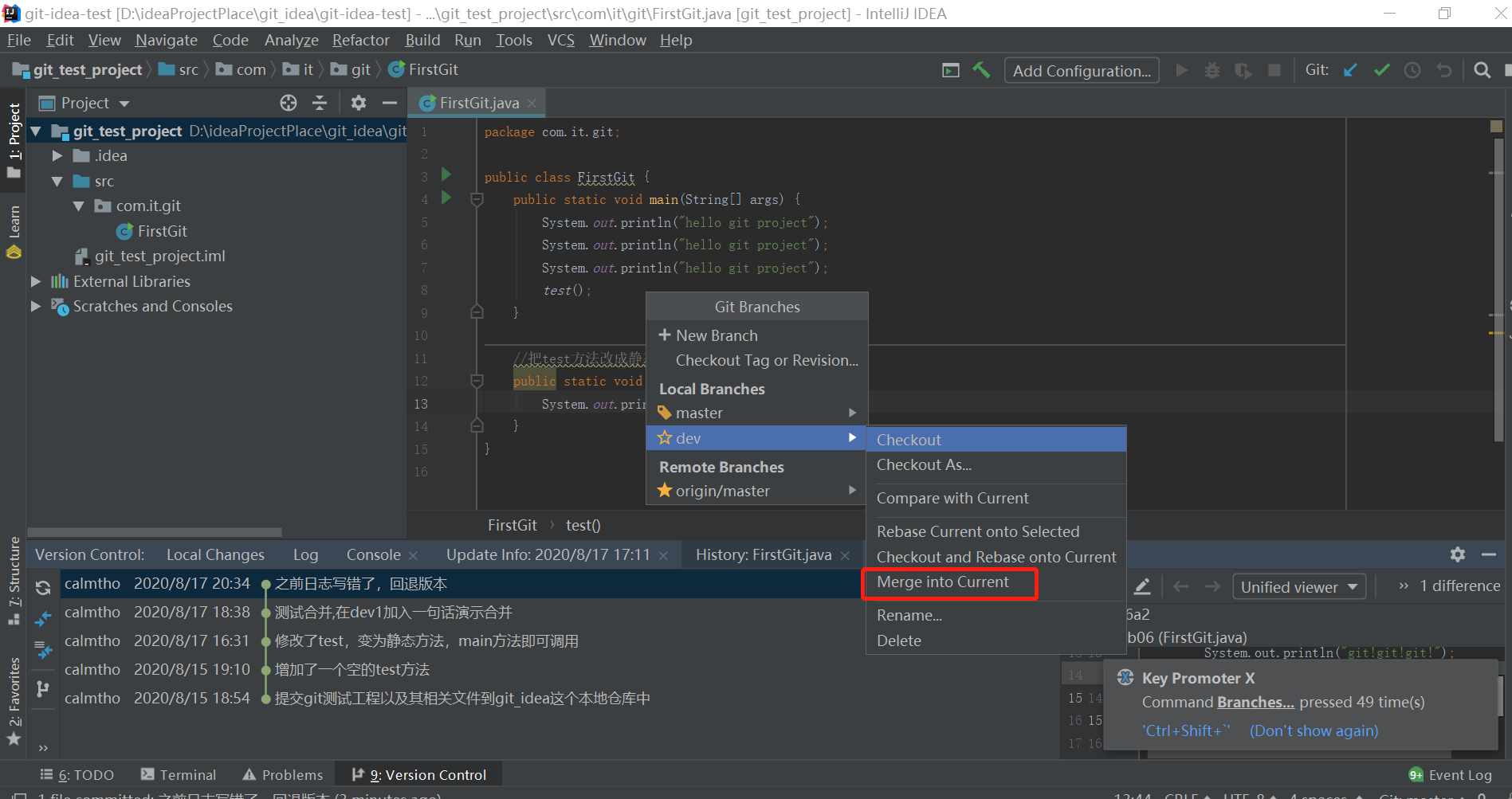Click the Run with Coverage icon

pyautogui.click(x=1243, y=70)
